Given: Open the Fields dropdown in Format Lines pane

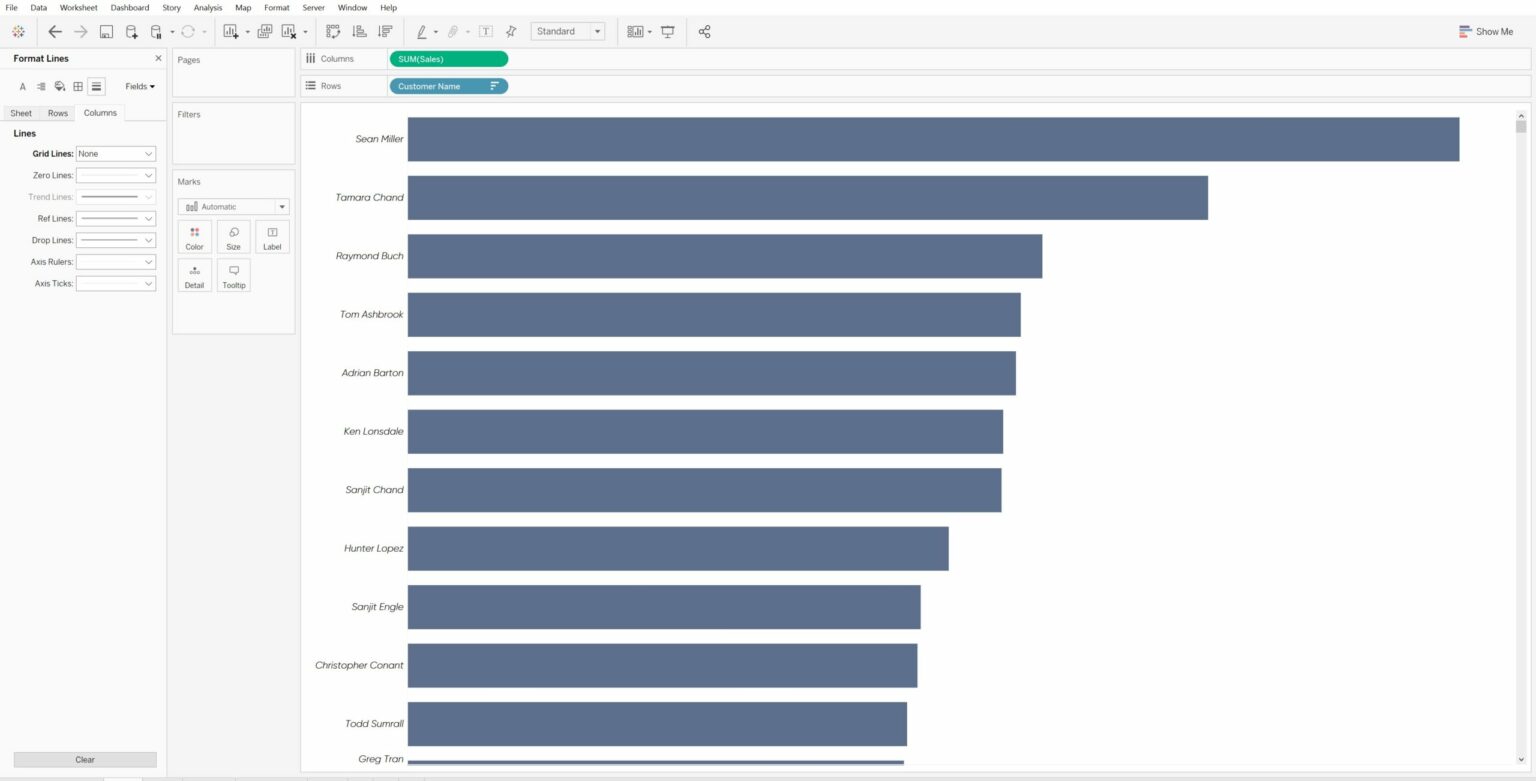Looking at the screenshot, I should [139, 86].
